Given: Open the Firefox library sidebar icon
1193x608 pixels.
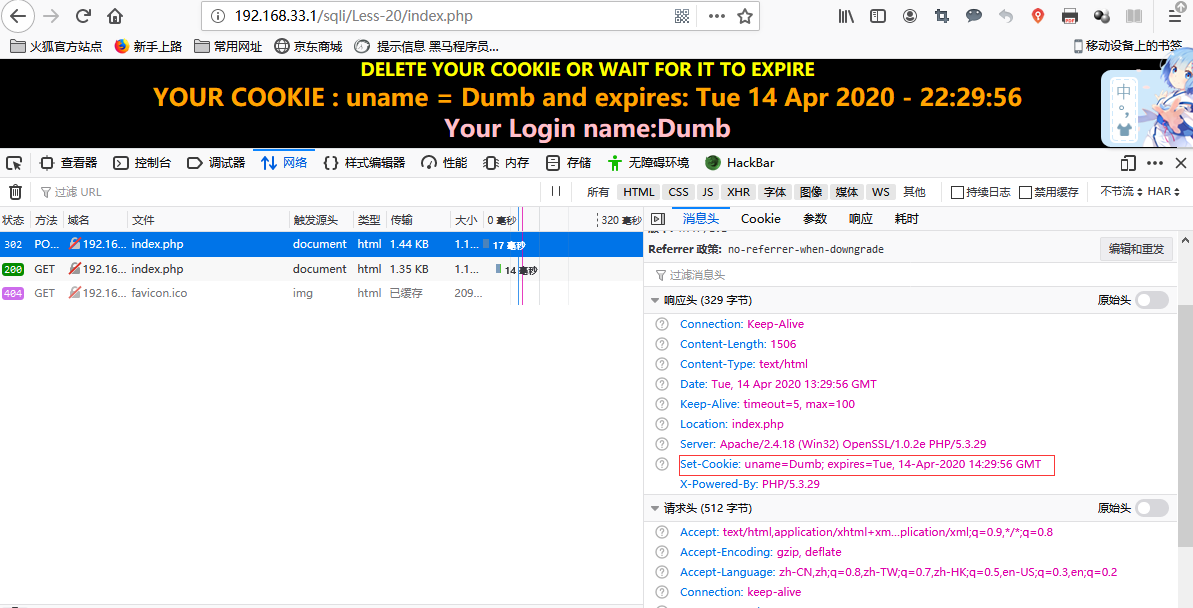Looking at the screenshot, I should [846, 16].
